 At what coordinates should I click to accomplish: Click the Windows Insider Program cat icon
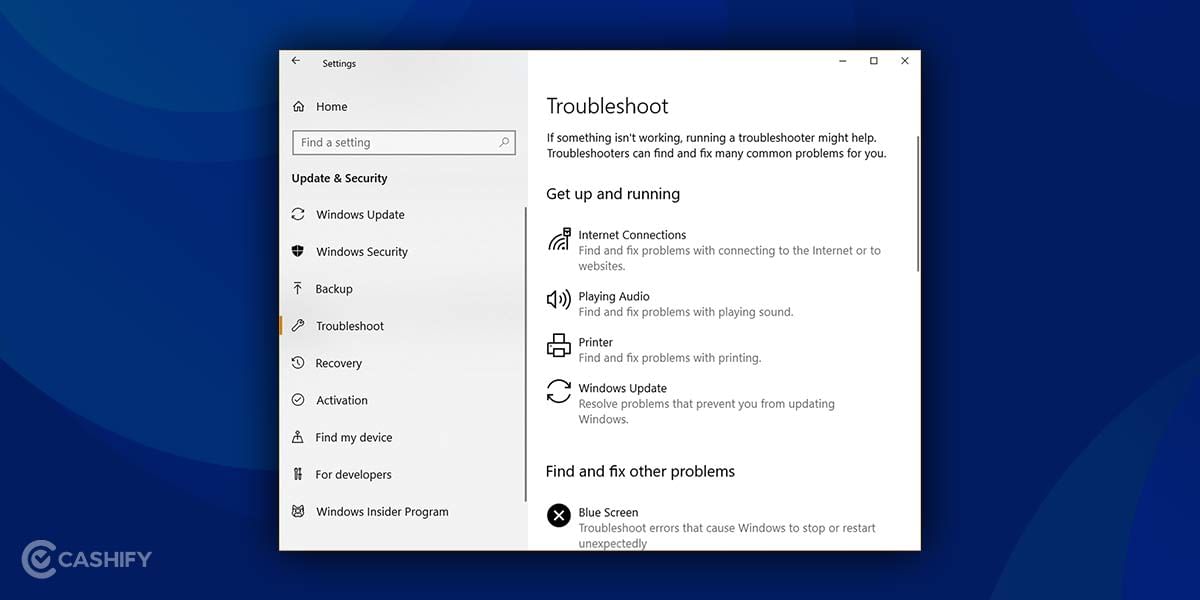pyautogui.click(x=298, y=511)
